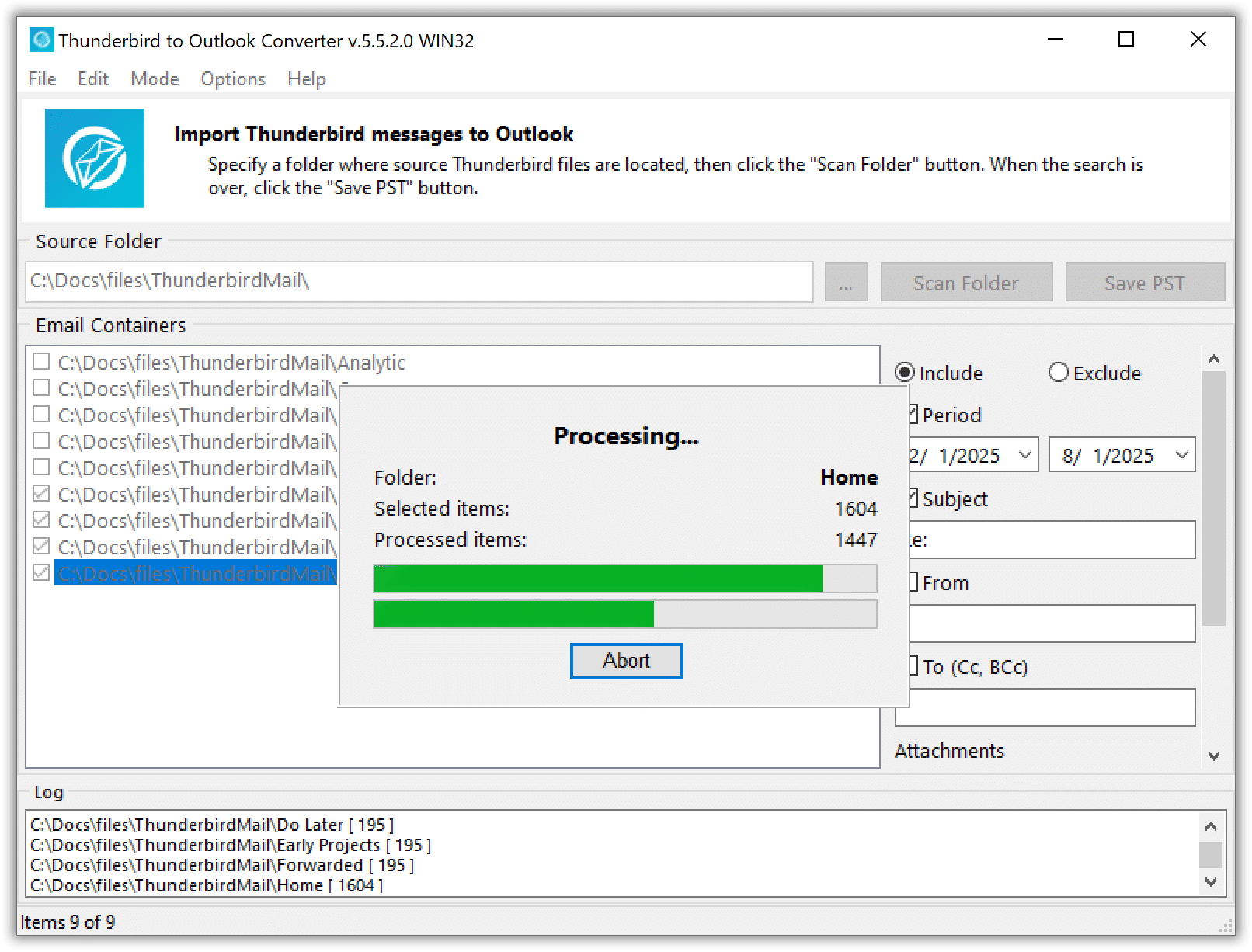
Task: Open the Options menu
Action: [233, 79]
